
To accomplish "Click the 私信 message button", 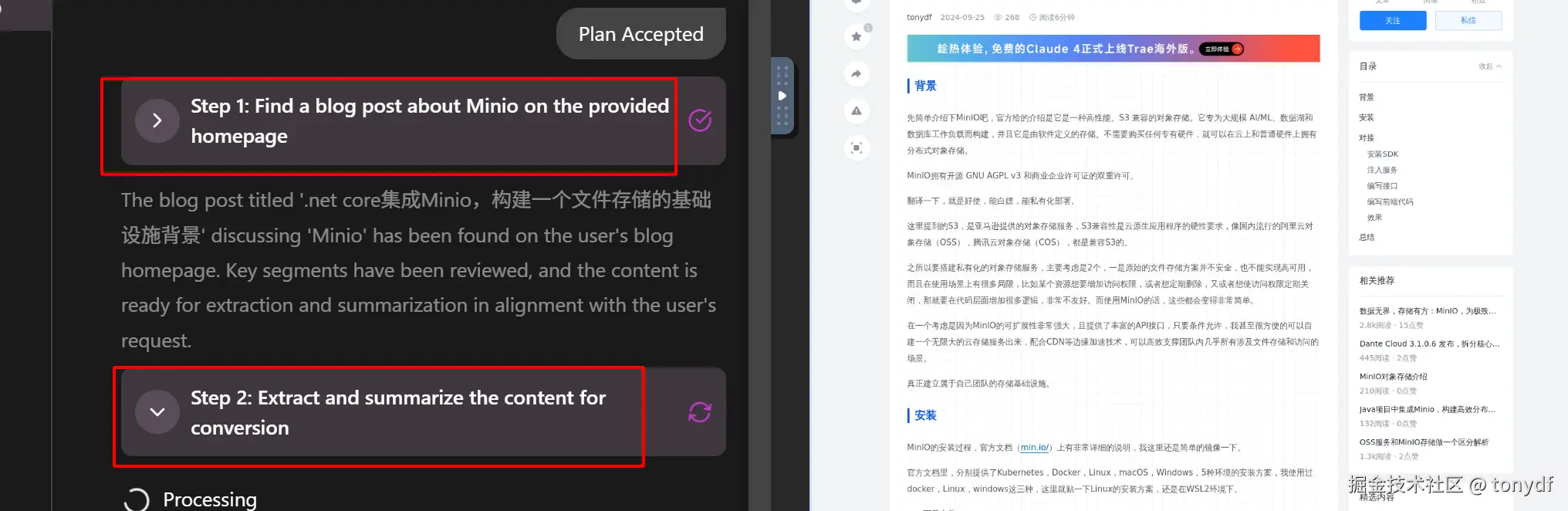I will [x=1468, y=20].
